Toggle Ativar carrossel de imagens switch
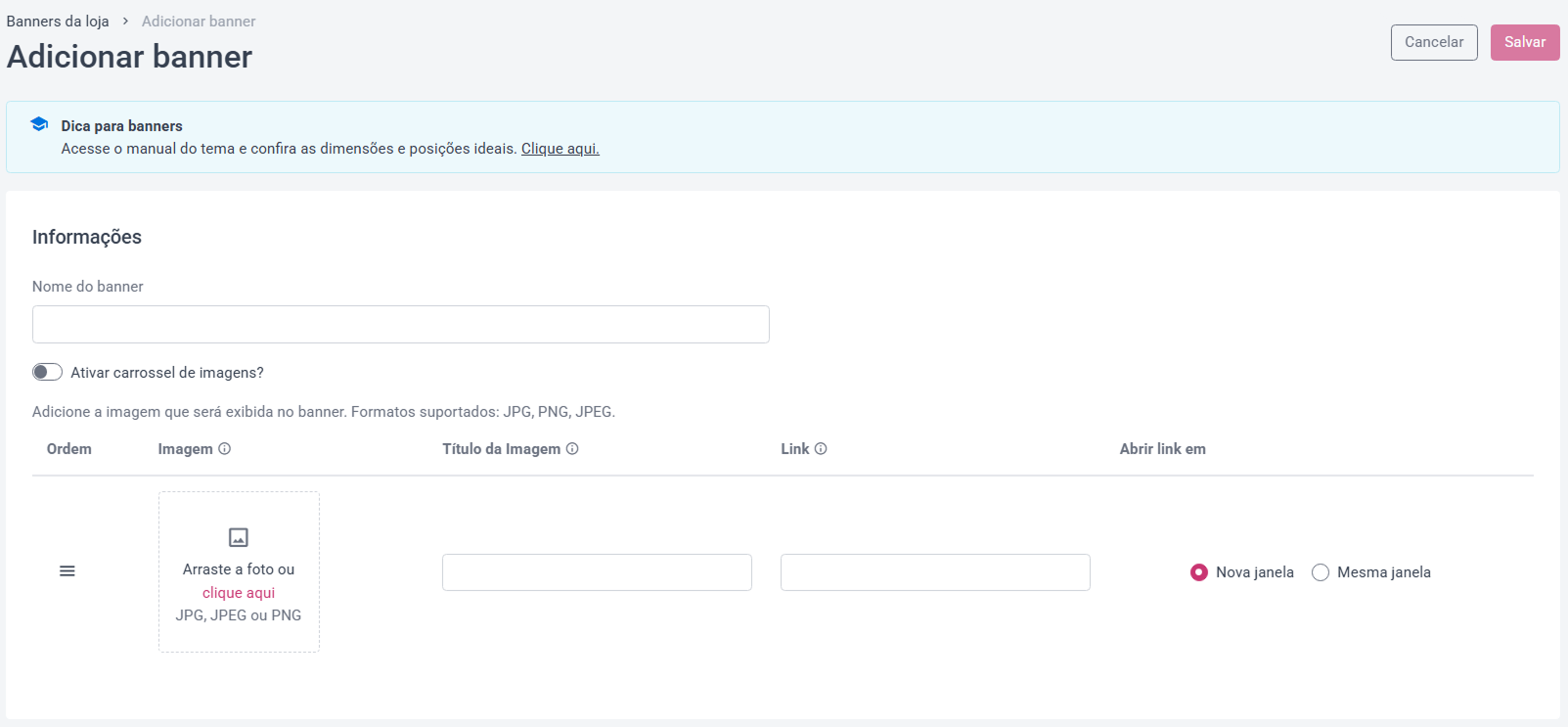Image resolution: width=1568 pixels, height=727 pixels. (47, 372)
